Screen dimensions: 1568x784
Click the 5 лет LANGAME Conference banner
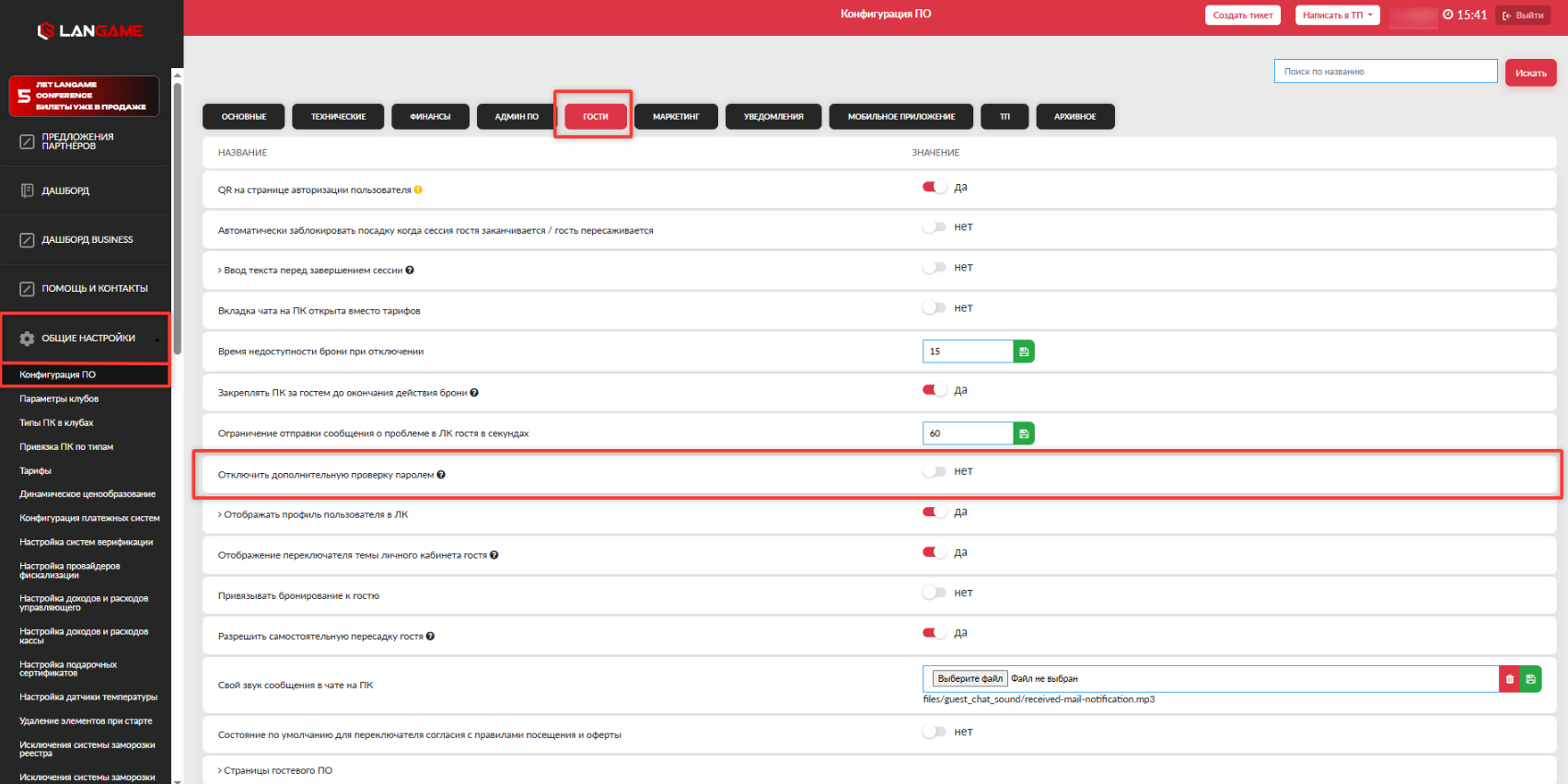[x=84, y=96]
